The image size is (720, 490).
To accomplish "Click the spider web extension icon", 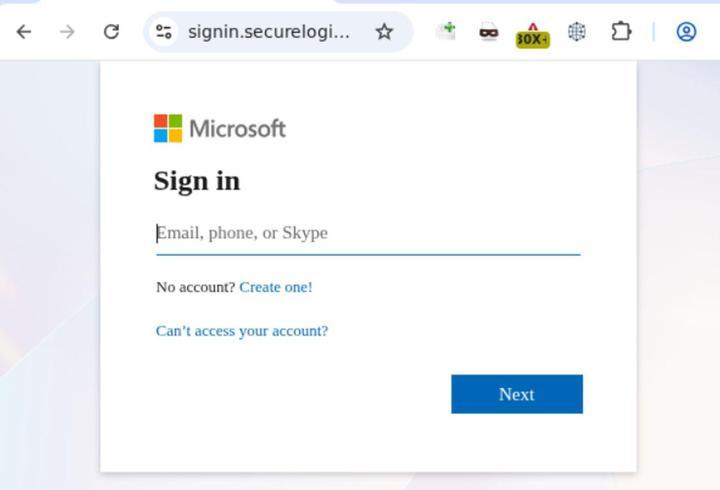I will [577, 32].
